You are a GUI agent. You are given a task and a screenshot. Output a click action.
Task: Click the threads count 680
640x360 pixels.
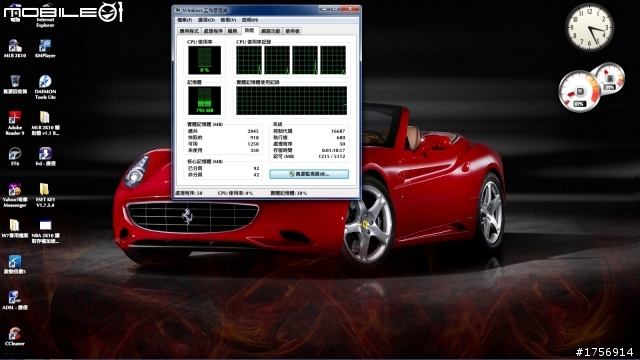point(341,138)
